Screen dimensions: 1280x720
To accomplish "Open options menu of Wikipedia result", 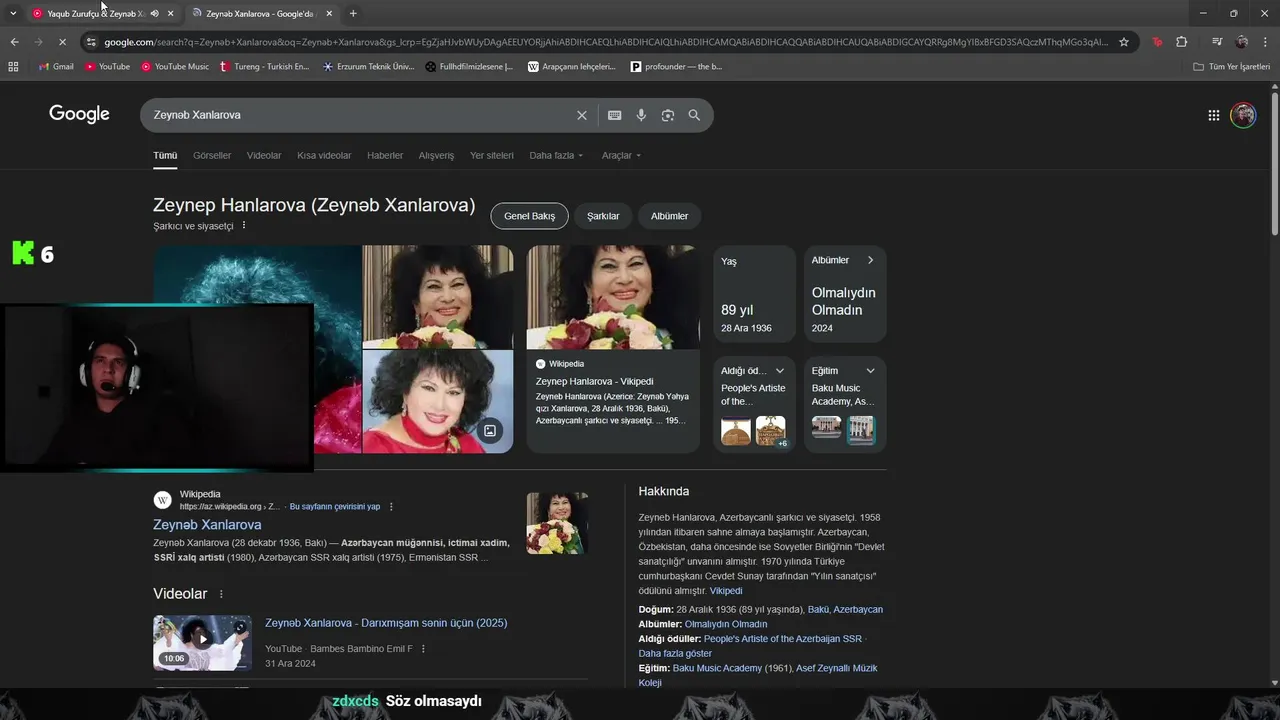I will (x=391, y=507).
